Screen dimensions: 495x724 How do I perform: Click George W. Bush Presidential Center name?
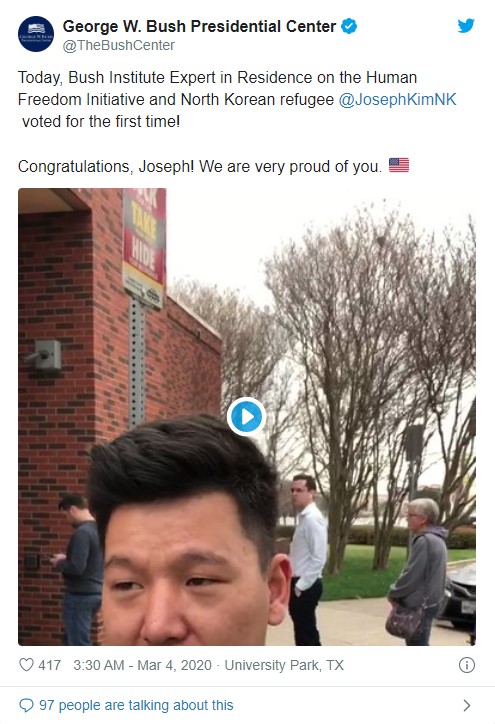(x=199, y=26)
